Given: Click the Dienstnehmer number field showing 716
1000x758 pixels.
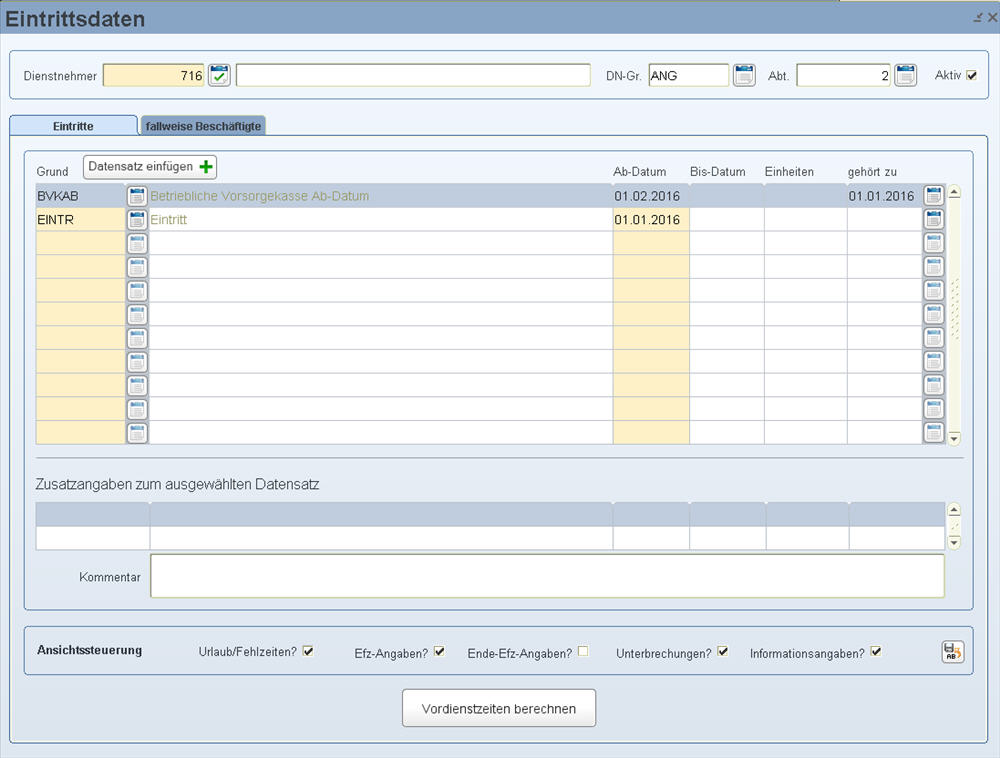Looking at the screenshot, I should click(x=154, y=75).
